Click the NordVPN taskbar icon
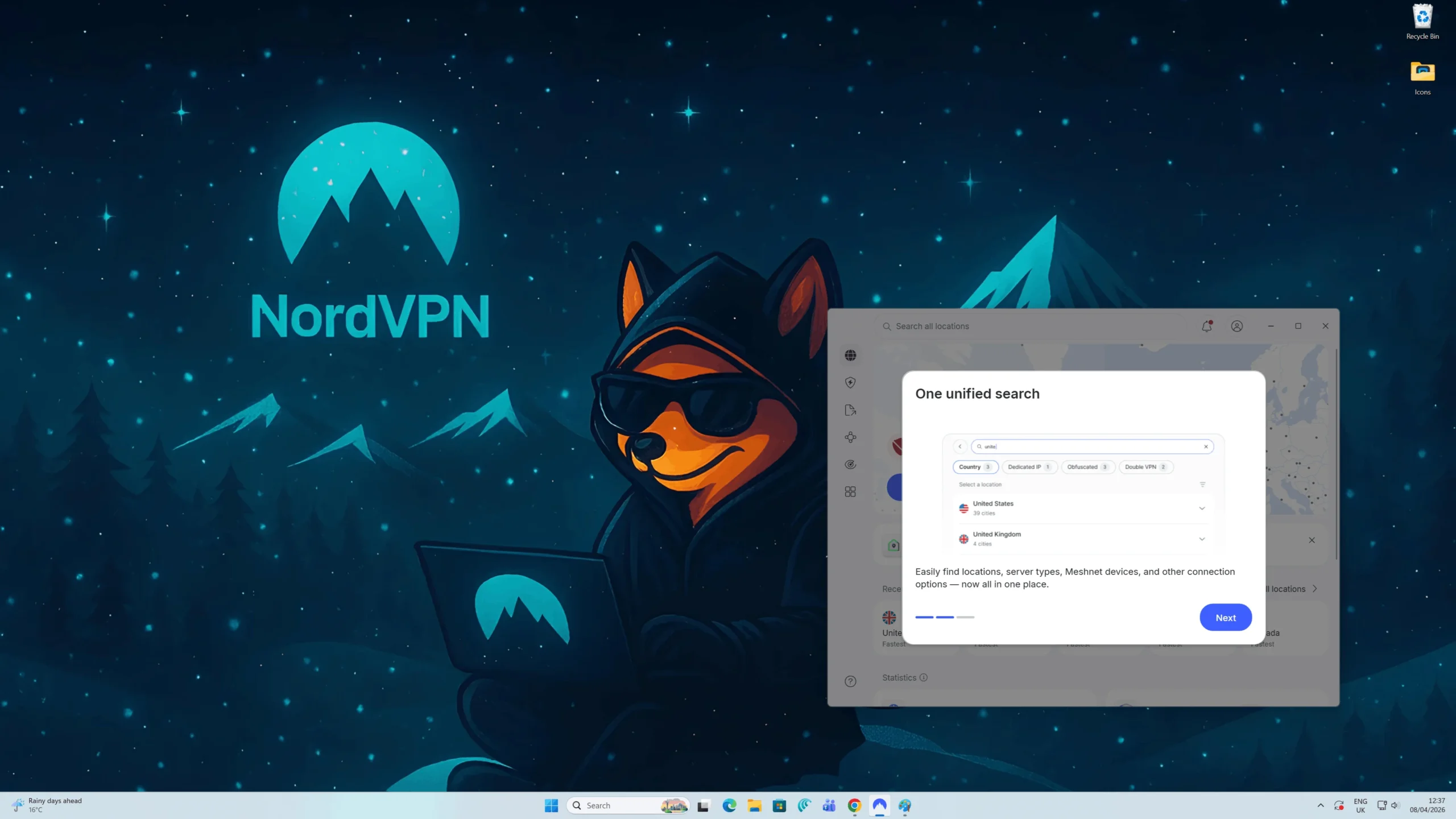The width and height of the screenshot is (1456, 819). pyautogui.click(x=879, y=805)
